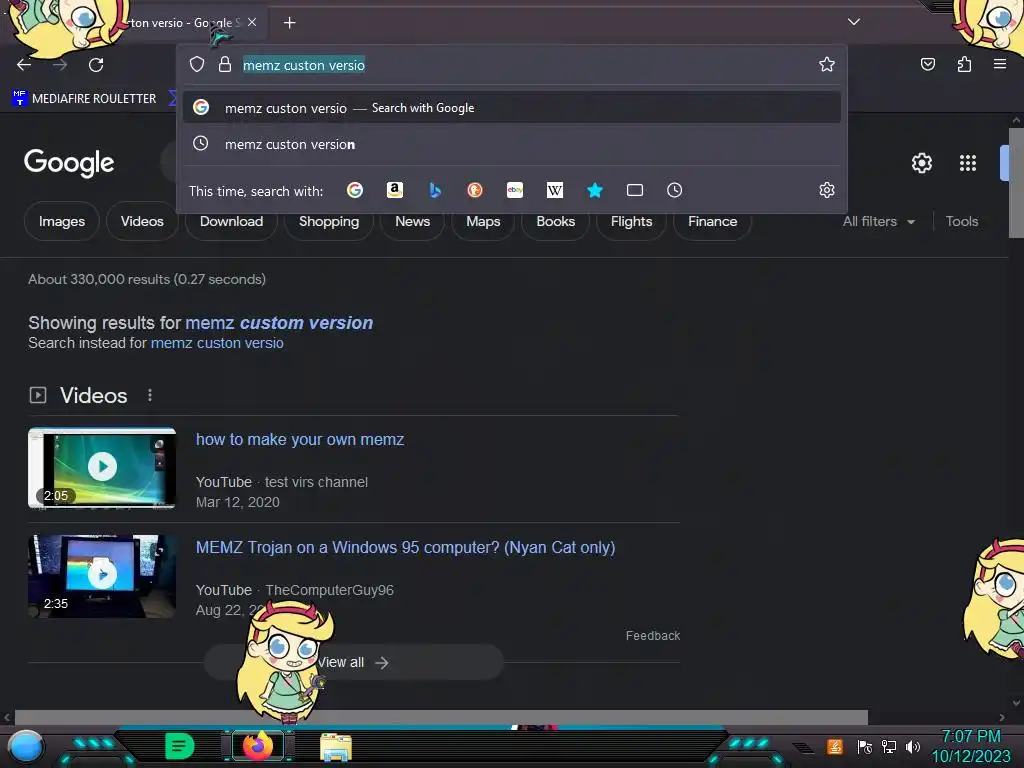Viewport: 1024px width, 768px height.
Task: Open the Action Center flag tray icon
Action: [864, 746]
